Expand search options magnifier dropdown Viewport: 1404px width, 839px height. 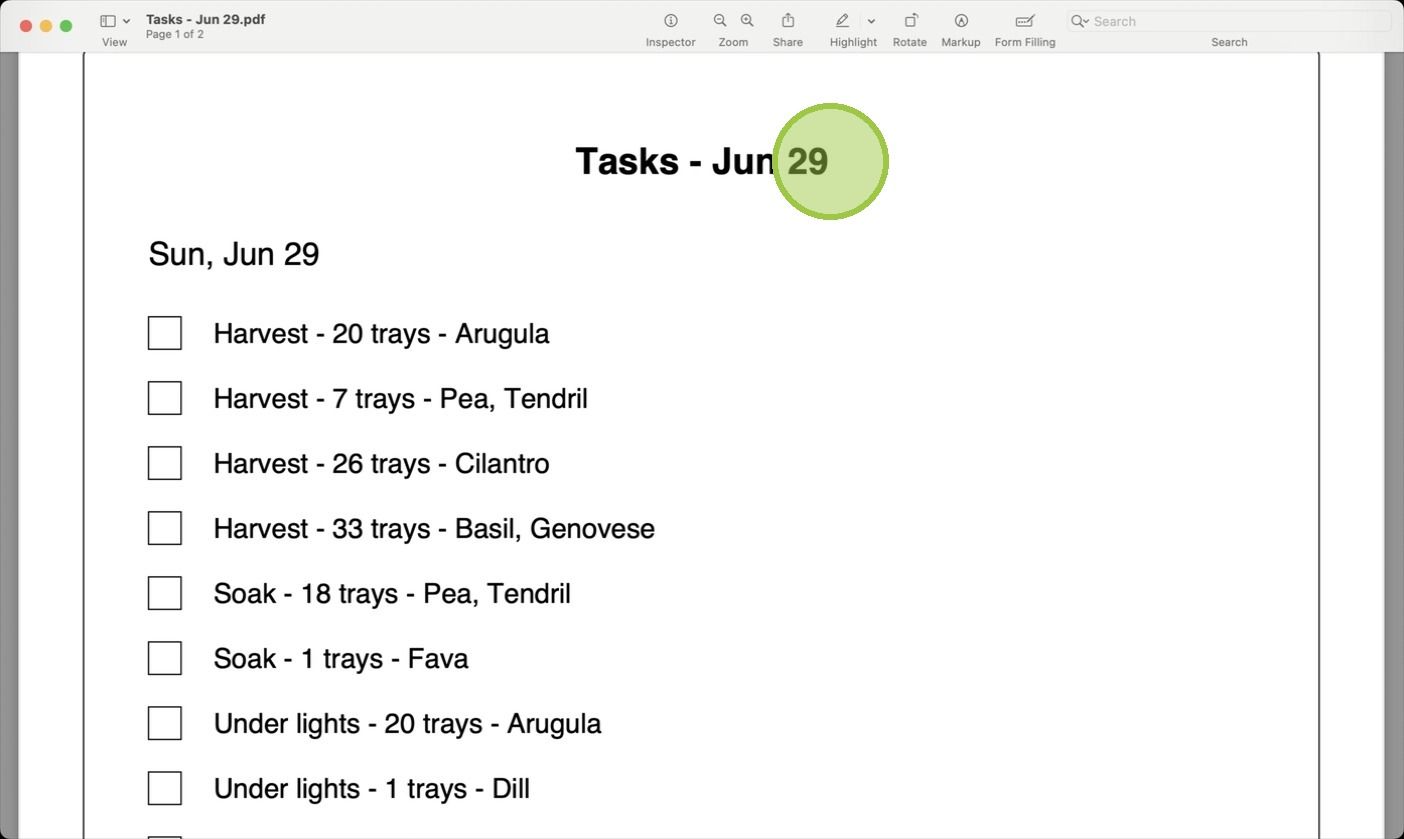1080,21
